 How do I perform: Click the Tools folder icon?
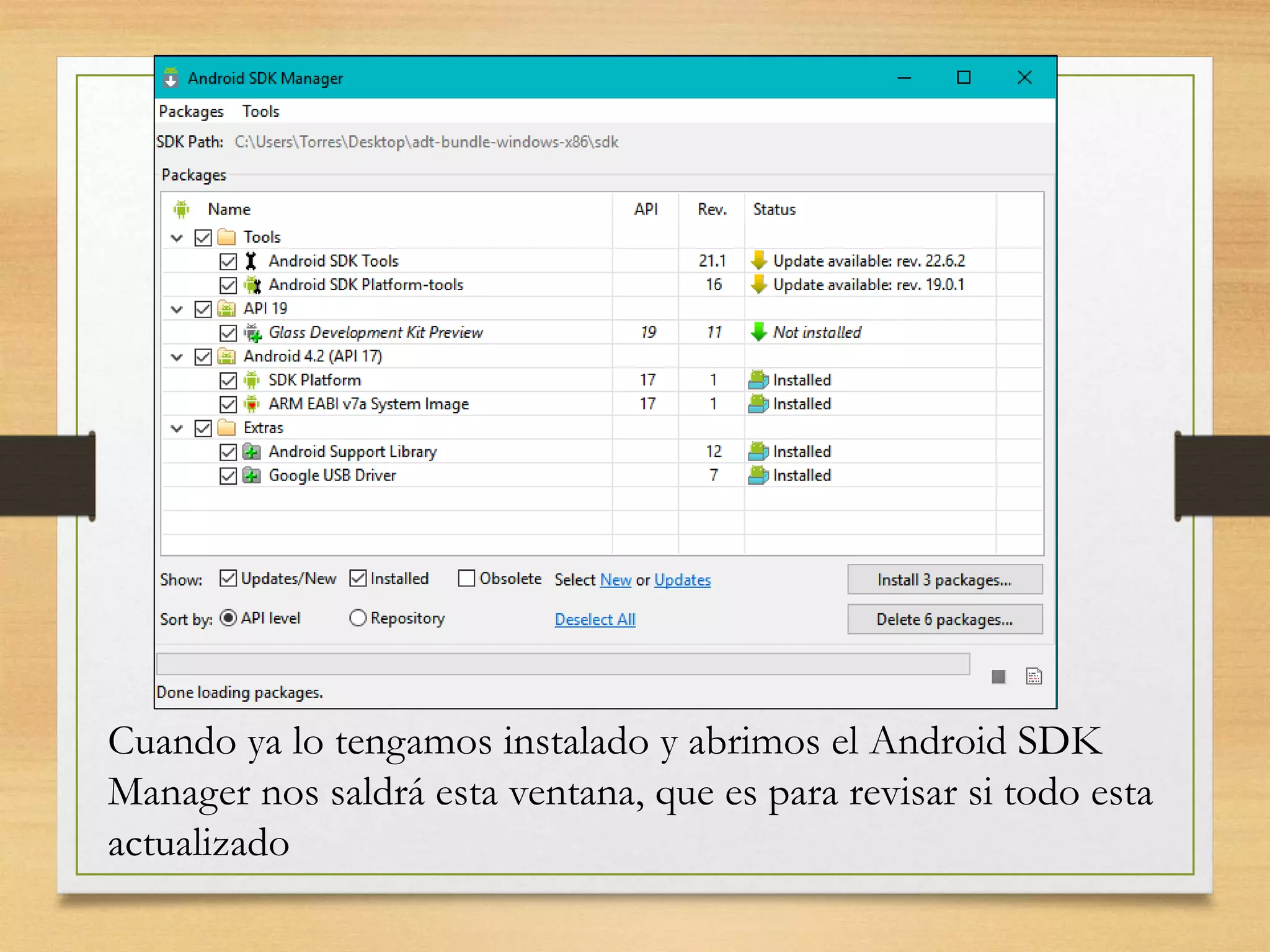(x=227, y=237)
